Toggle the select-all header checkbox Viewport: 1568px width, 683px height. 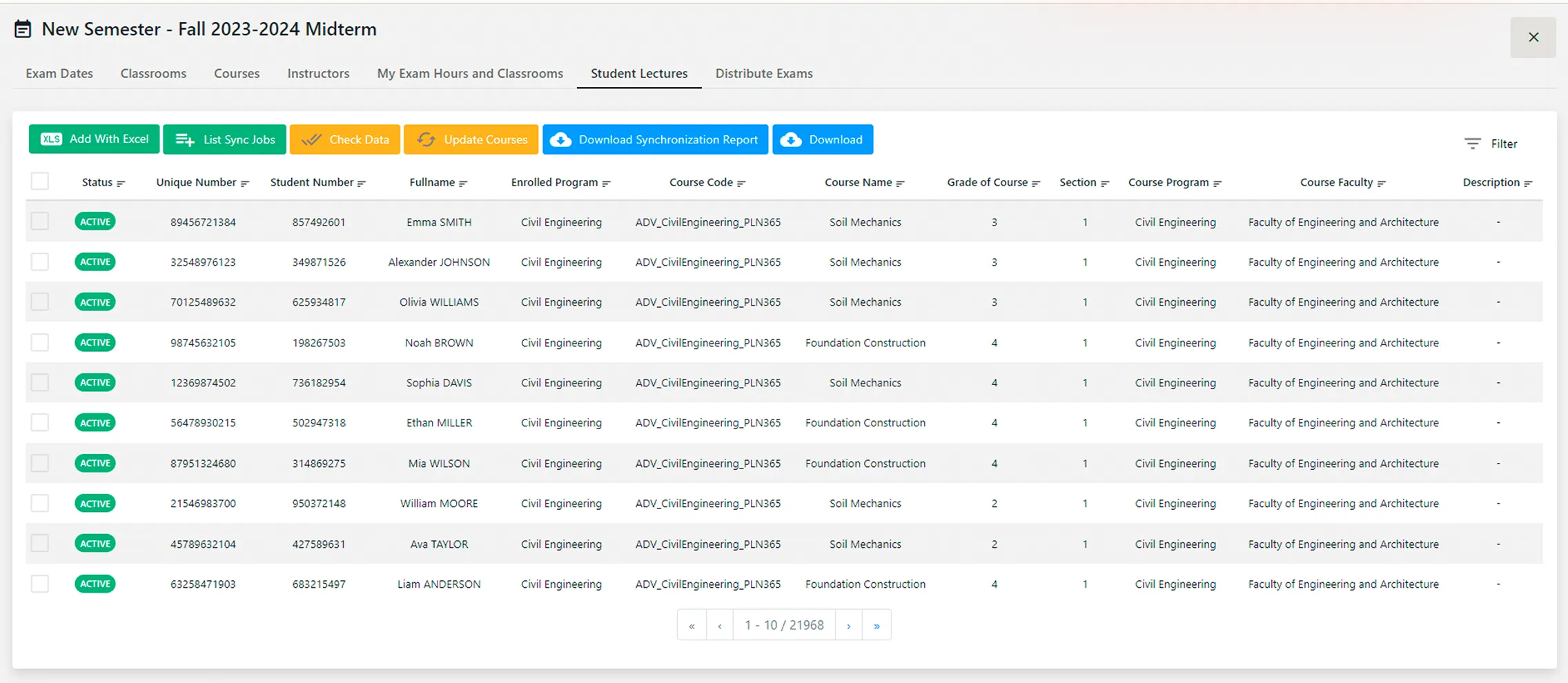pos(40,181)
